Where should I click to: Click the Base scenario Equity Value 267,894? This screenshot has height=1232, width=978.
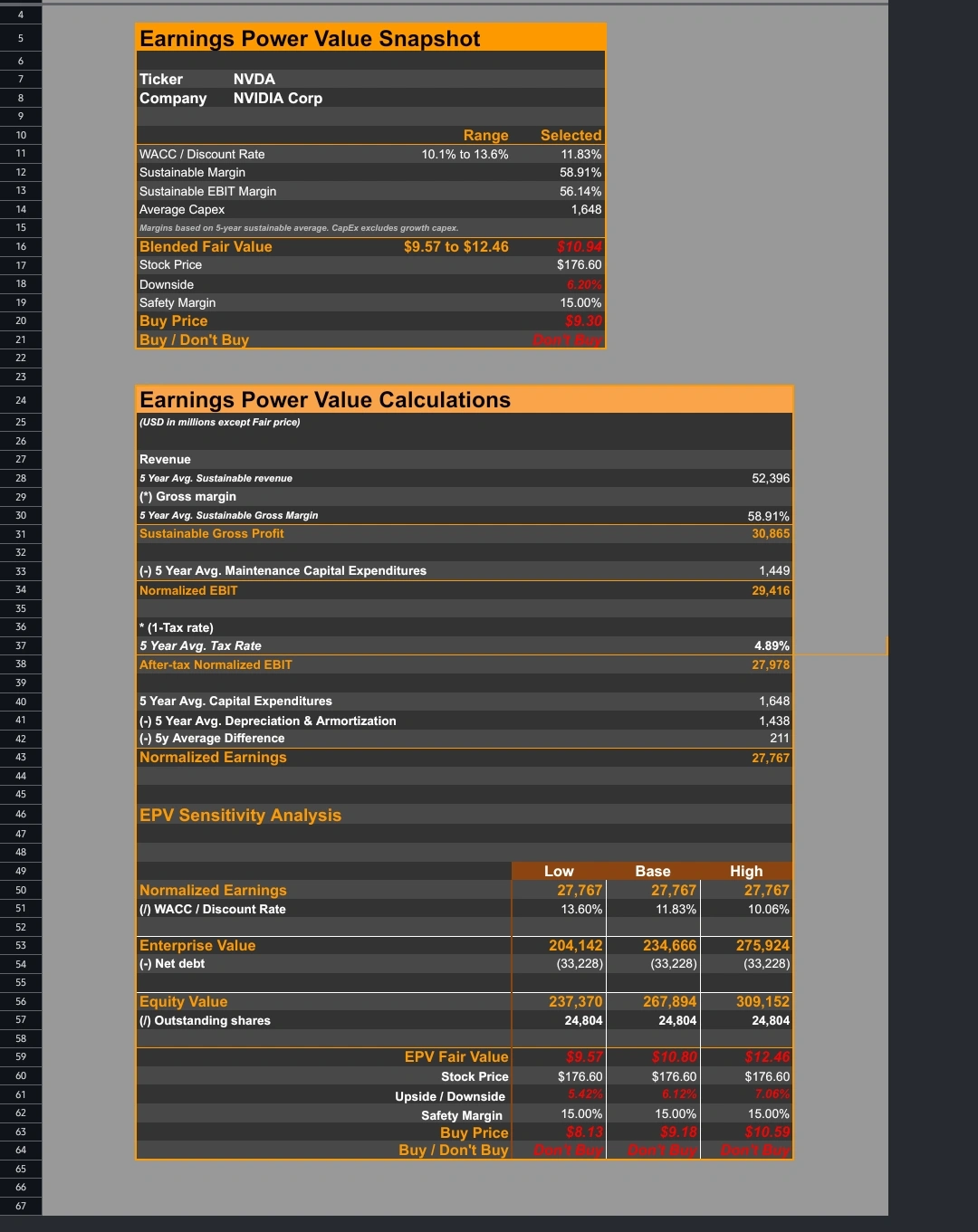(669, 1002)
